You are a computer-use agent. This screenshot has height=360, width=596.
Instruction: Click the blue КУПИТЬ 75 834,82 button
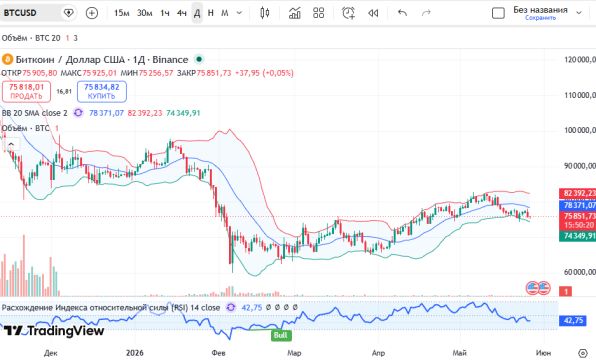pyautogui.click(x=101, y=92)
